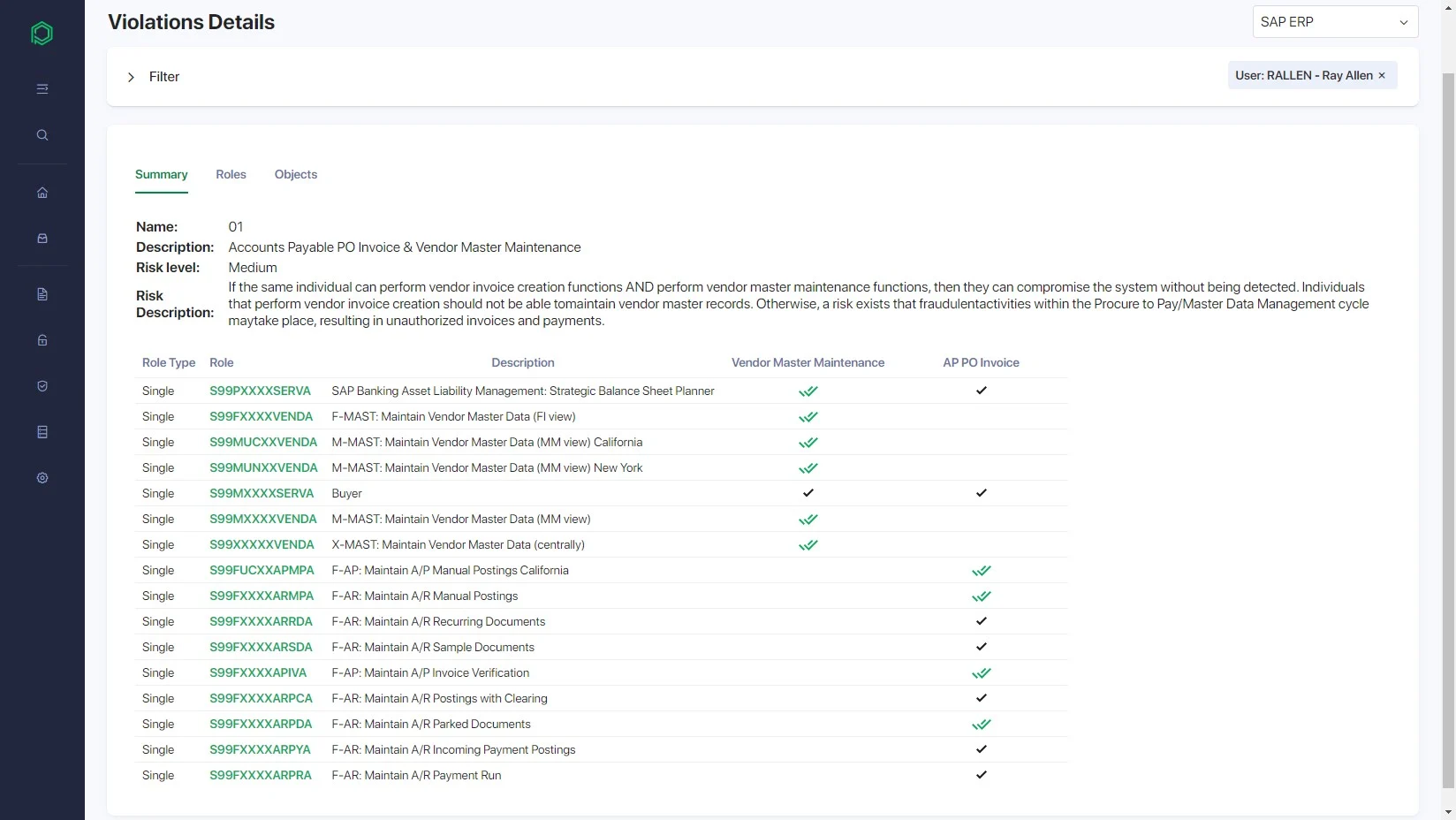
Task: Click Vendor Master double-check for S99MUNXXVENDA
Action: [x=808, y=468]
